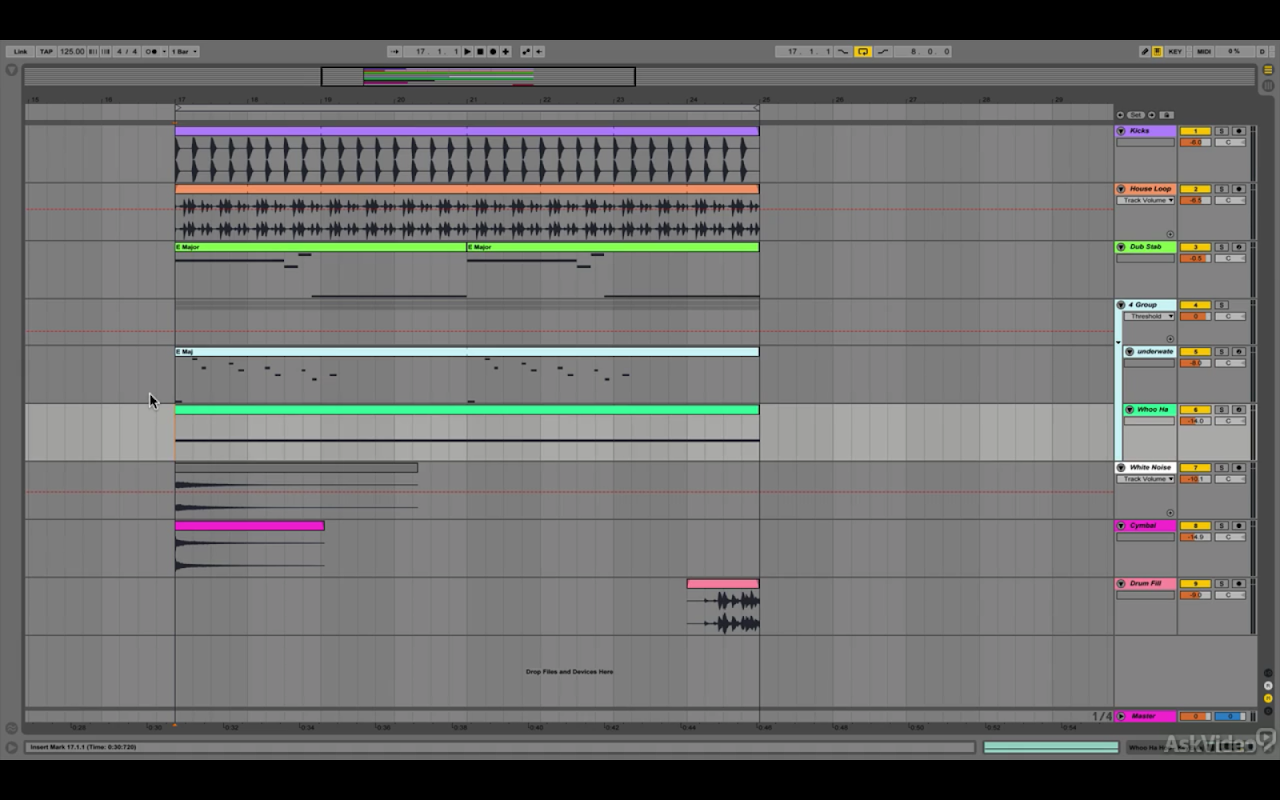1280x800 pixels.
Task: Click the TAP tempo button
Action: coord(46,51)
